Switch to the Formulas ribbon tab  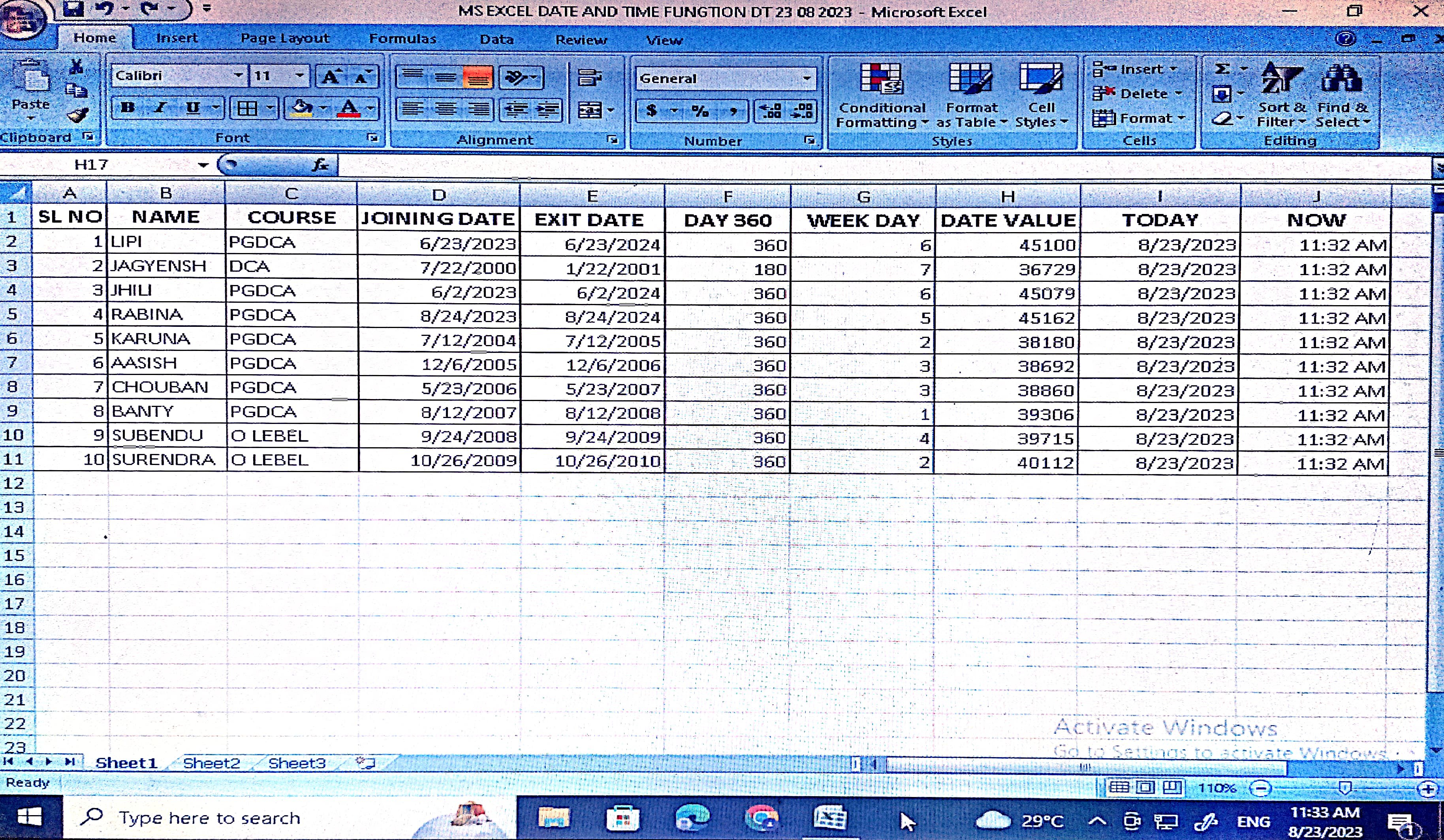[x=402, y=39]
